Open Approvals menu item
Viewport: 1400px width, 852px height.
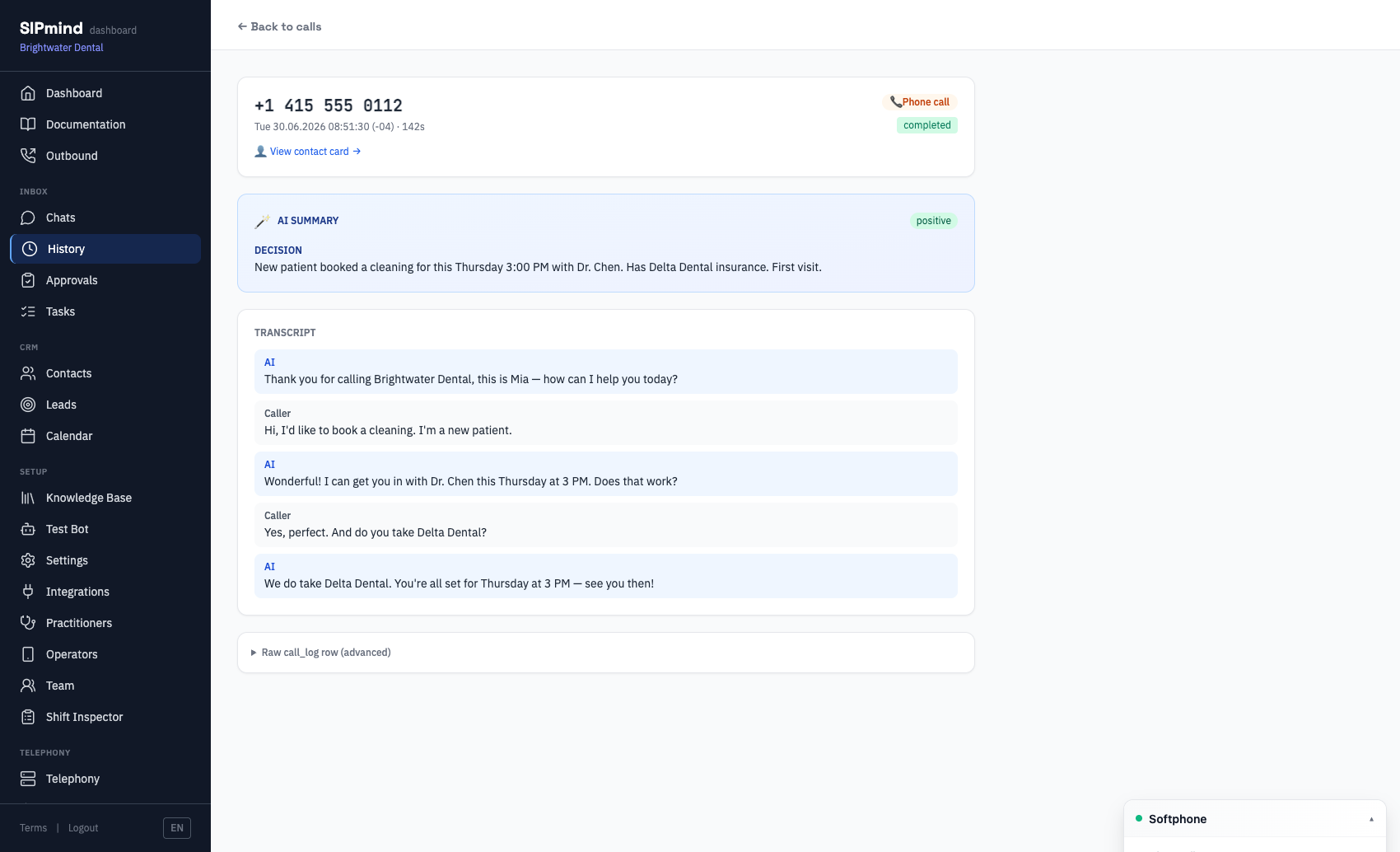pos(105,280)
